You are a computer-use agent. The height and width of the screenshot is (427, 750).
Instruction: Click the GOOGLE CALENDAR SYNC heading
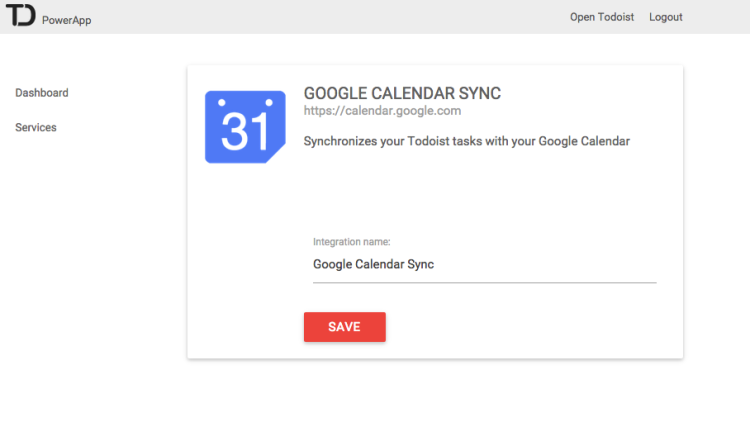click(402, 93)
